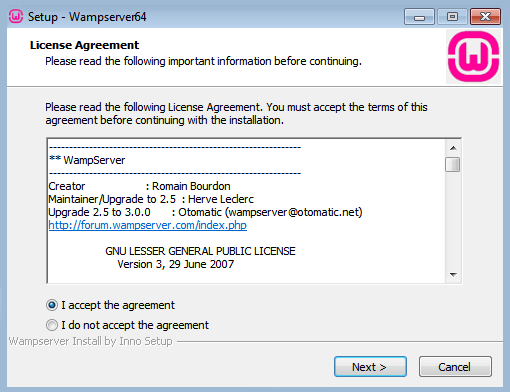Select "I accept the agreement"
510x392 pixels.
[110, 305]
